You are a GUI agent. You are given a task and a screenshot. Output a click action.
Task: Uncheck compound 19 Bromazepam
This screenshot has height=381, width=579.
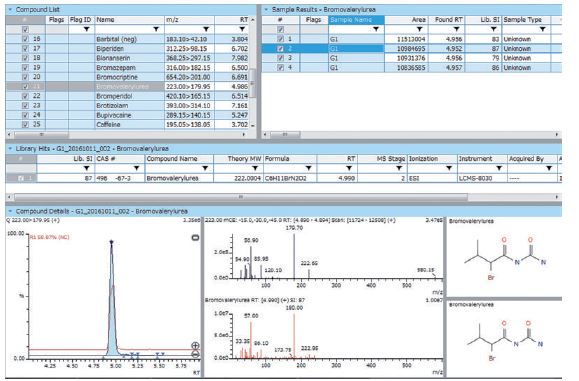tap(25, 68)
